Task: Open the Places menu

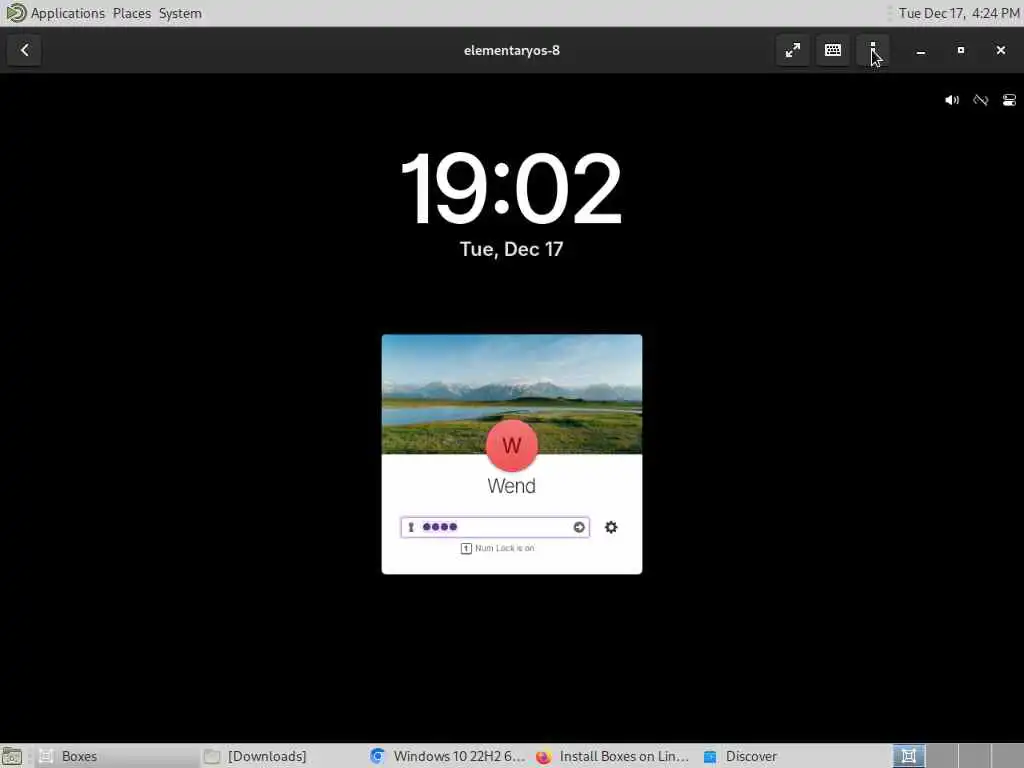Action: pyautogui.click(x=131, y=13)
